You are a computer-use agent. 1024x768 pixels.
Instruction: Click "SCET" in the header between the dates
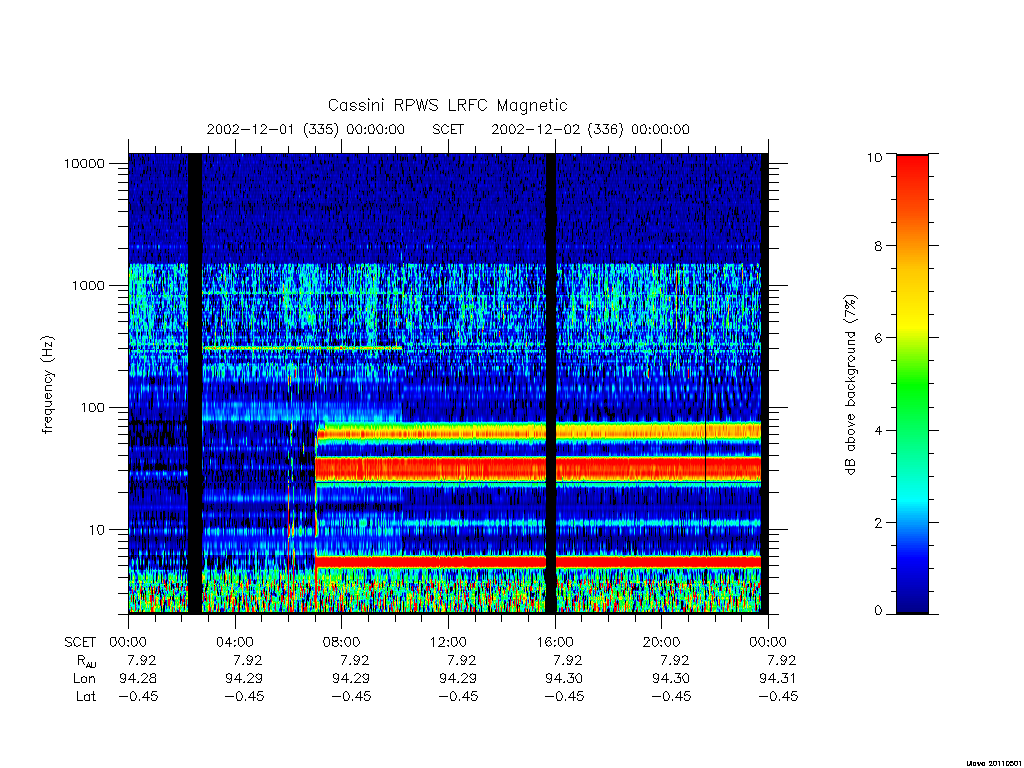(448, 129)
